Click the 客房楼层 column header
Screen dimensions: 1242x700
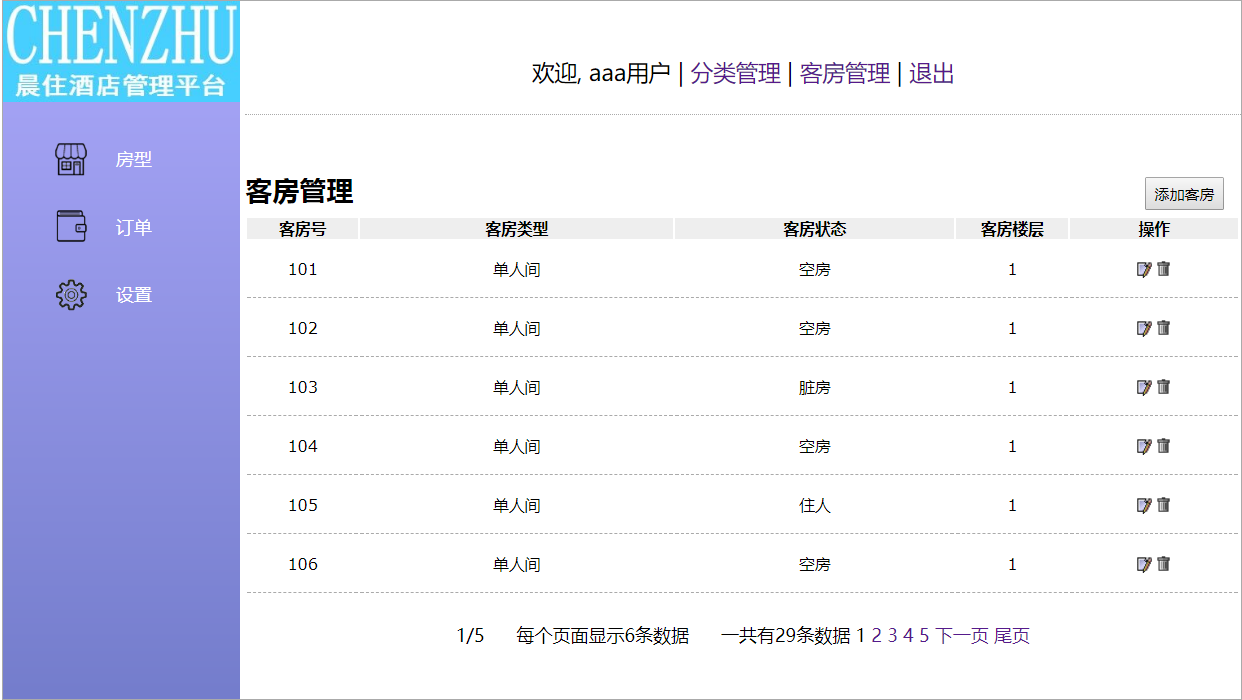[x=1012, y=229]
